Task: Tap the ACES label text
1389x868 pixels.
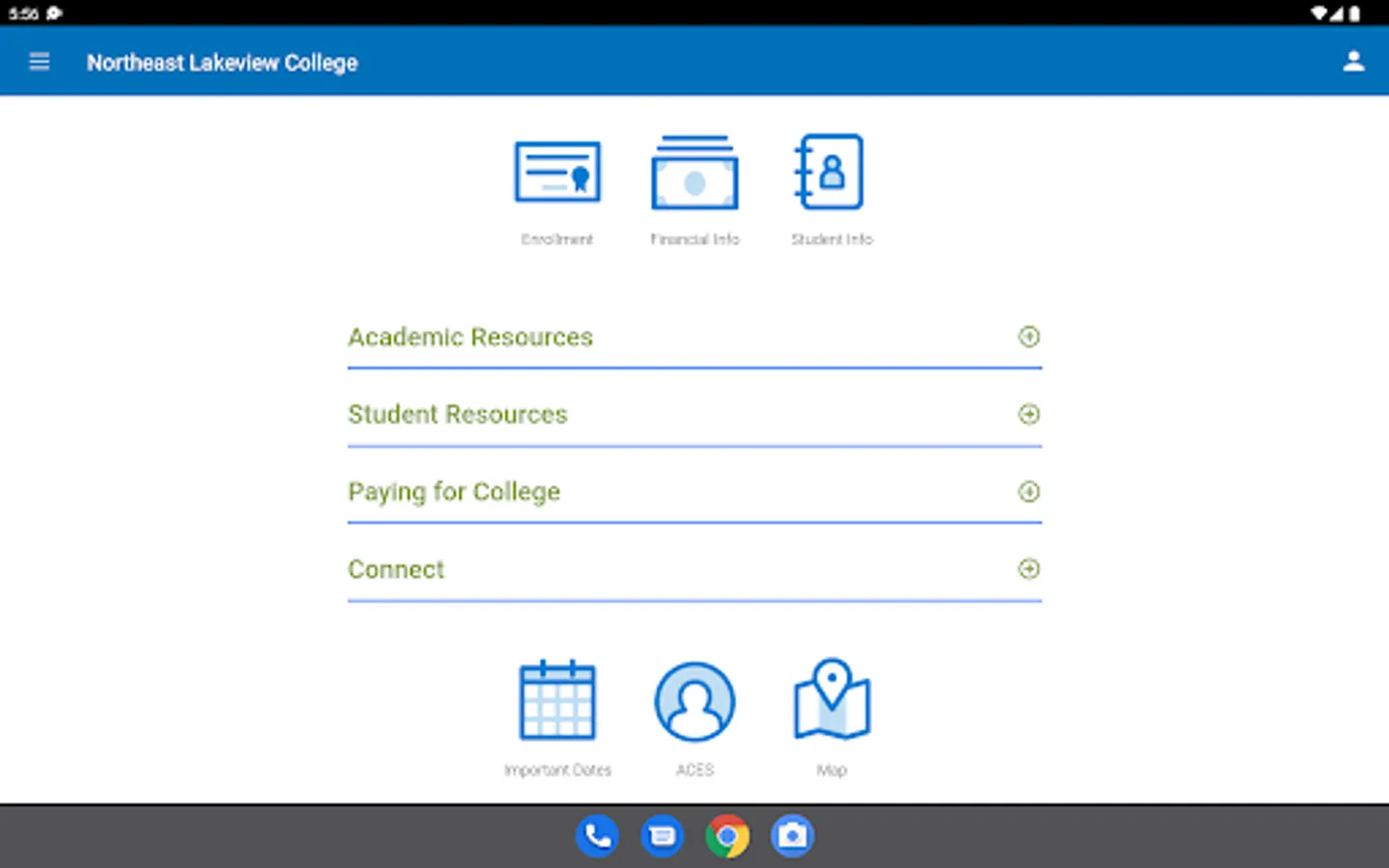Action: click(x=694, y=770)
